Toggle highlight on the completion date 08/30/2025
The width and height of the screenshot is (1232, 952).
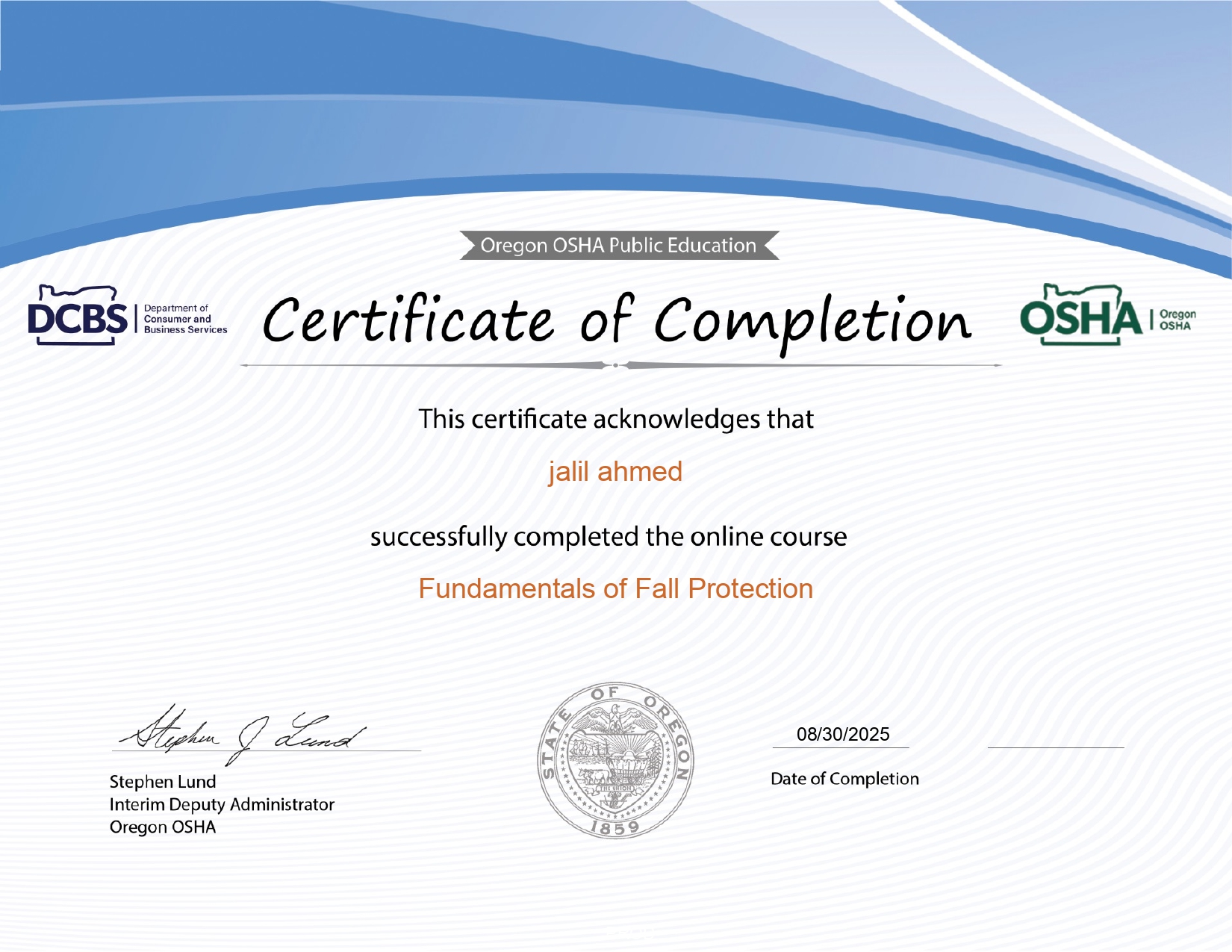tap(844, 735)
